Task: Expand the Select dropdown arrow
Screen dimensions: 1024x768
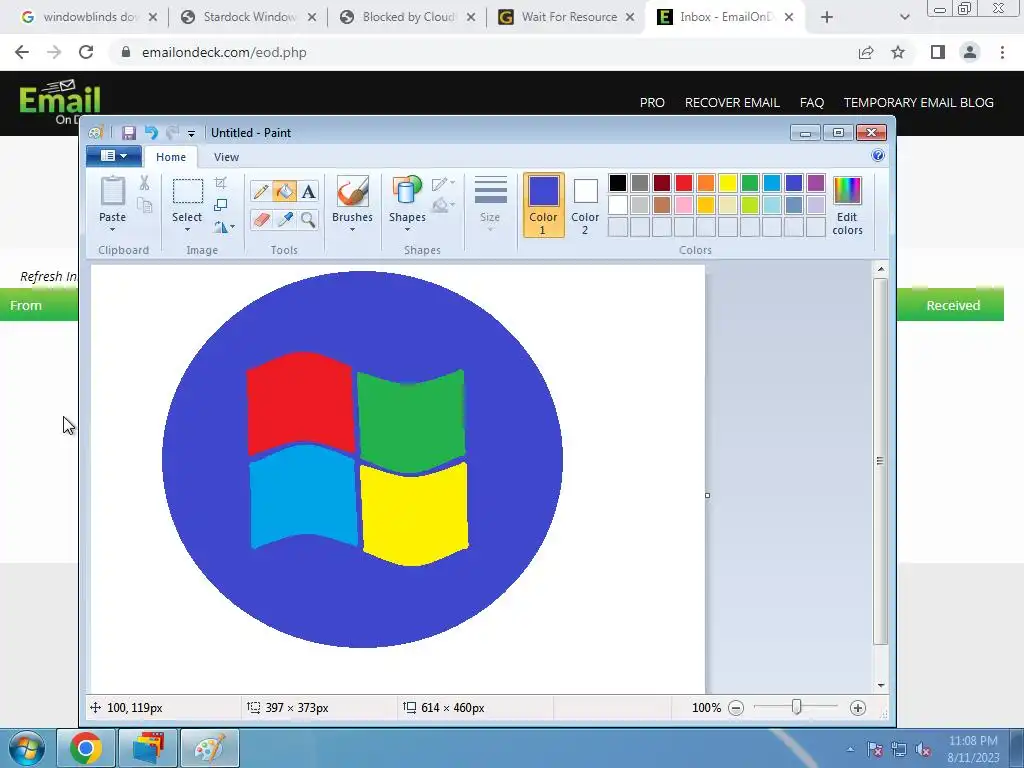Action: click(187, 229)
